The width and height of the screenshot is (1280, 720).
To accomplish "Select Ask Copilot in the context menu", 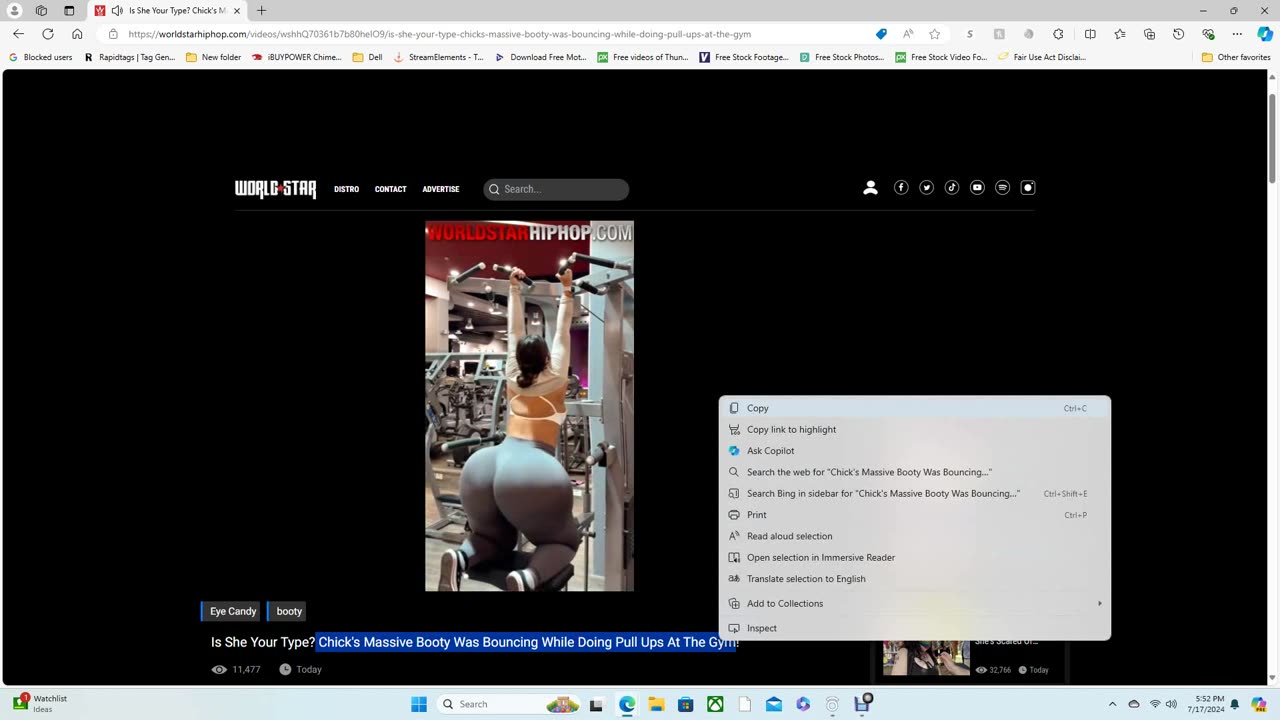I will click(x=914, y=451).
